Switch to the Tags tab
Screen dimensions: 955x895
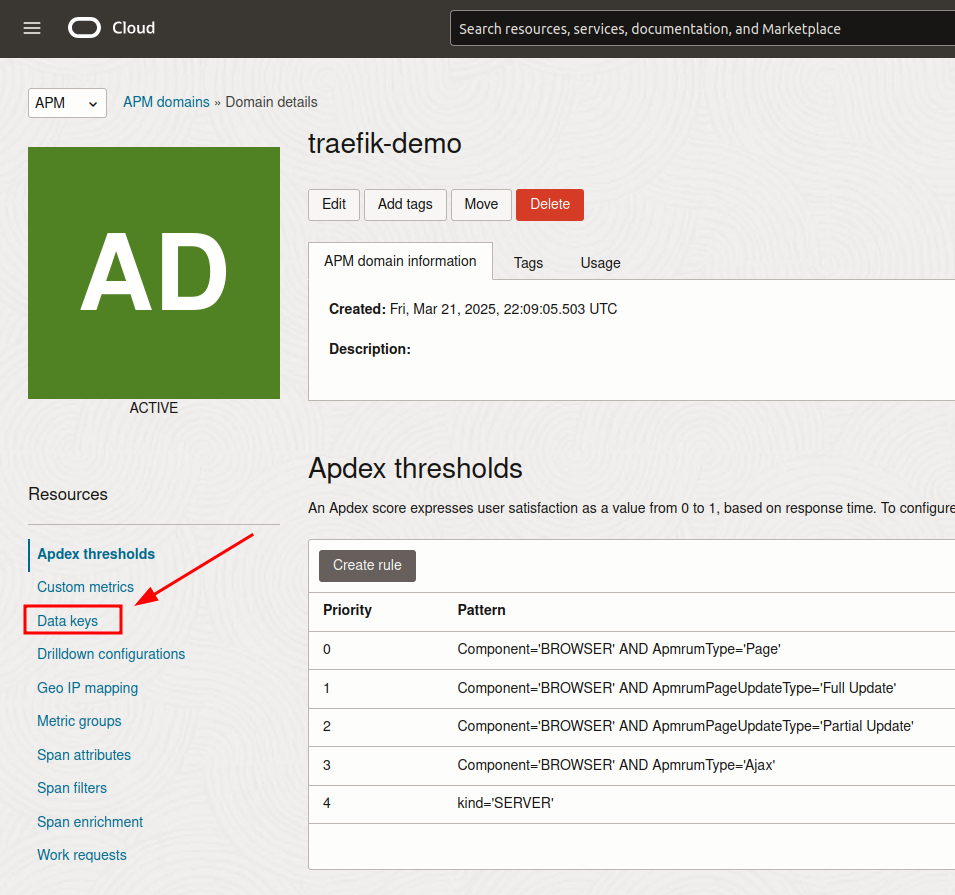(528, 263)
